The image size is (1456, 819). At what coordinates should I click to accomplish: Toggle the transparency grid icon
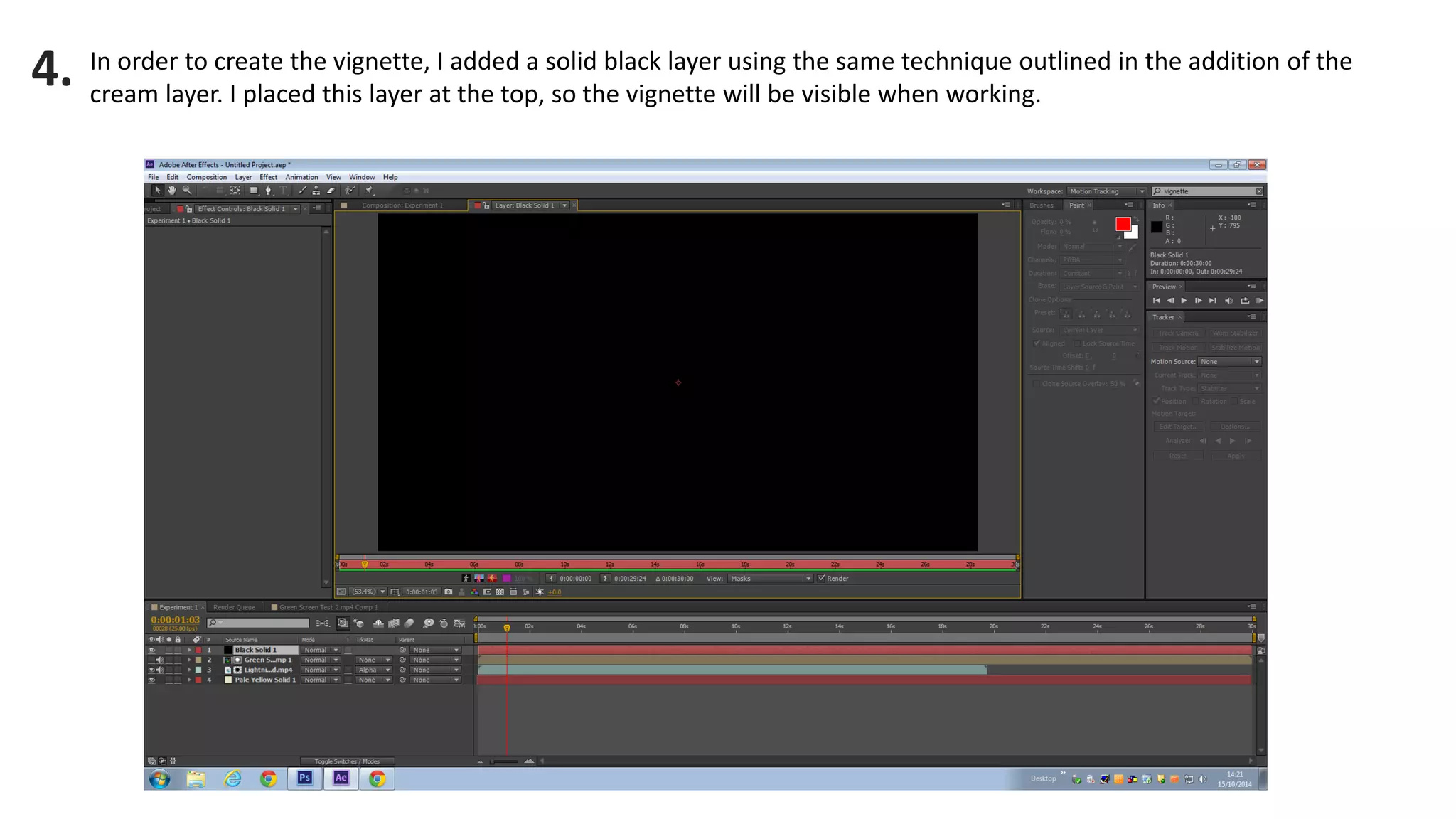click(x=500, y=591)
